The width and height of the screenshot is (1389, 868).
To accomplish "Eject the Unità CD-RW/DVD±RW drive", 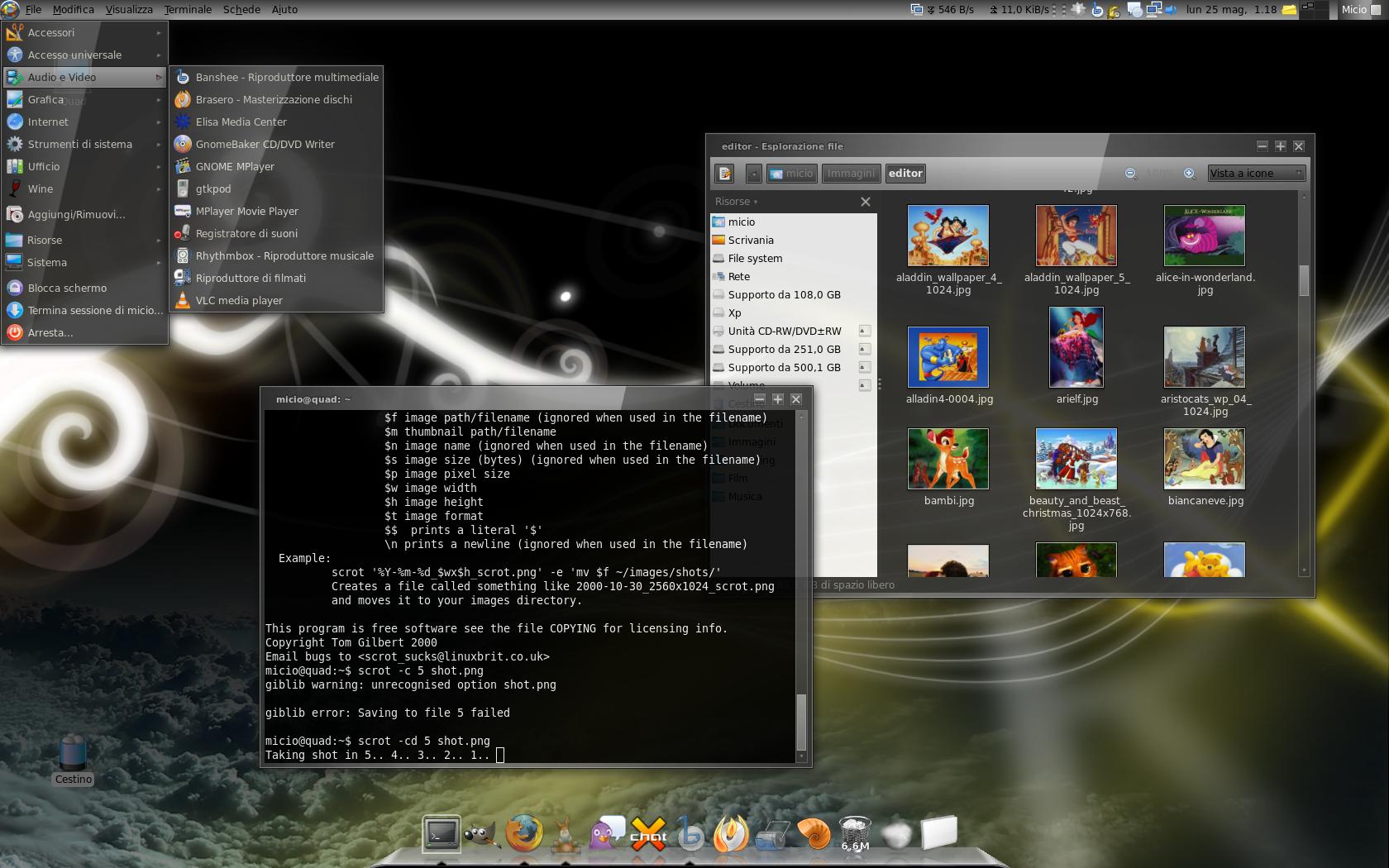I will [x=864, y=331].
